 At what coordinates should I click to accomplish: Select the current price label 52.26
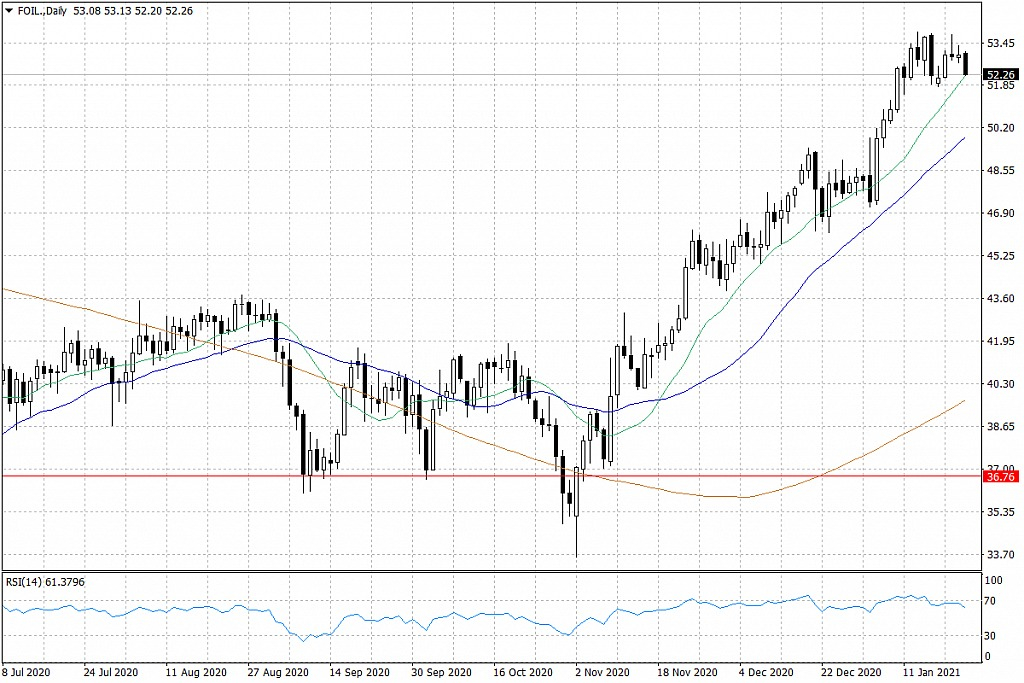(1001, 75)
